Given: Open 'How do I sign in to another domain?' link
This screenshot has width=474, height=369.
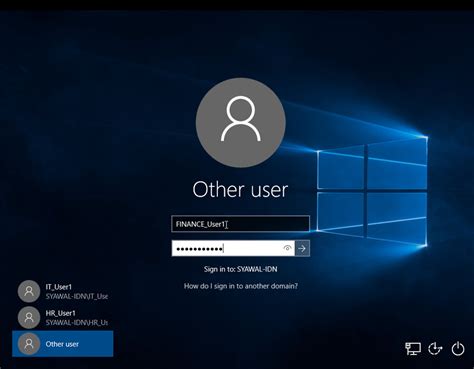Looking at the screenshot, I should [x=241, y=286].
